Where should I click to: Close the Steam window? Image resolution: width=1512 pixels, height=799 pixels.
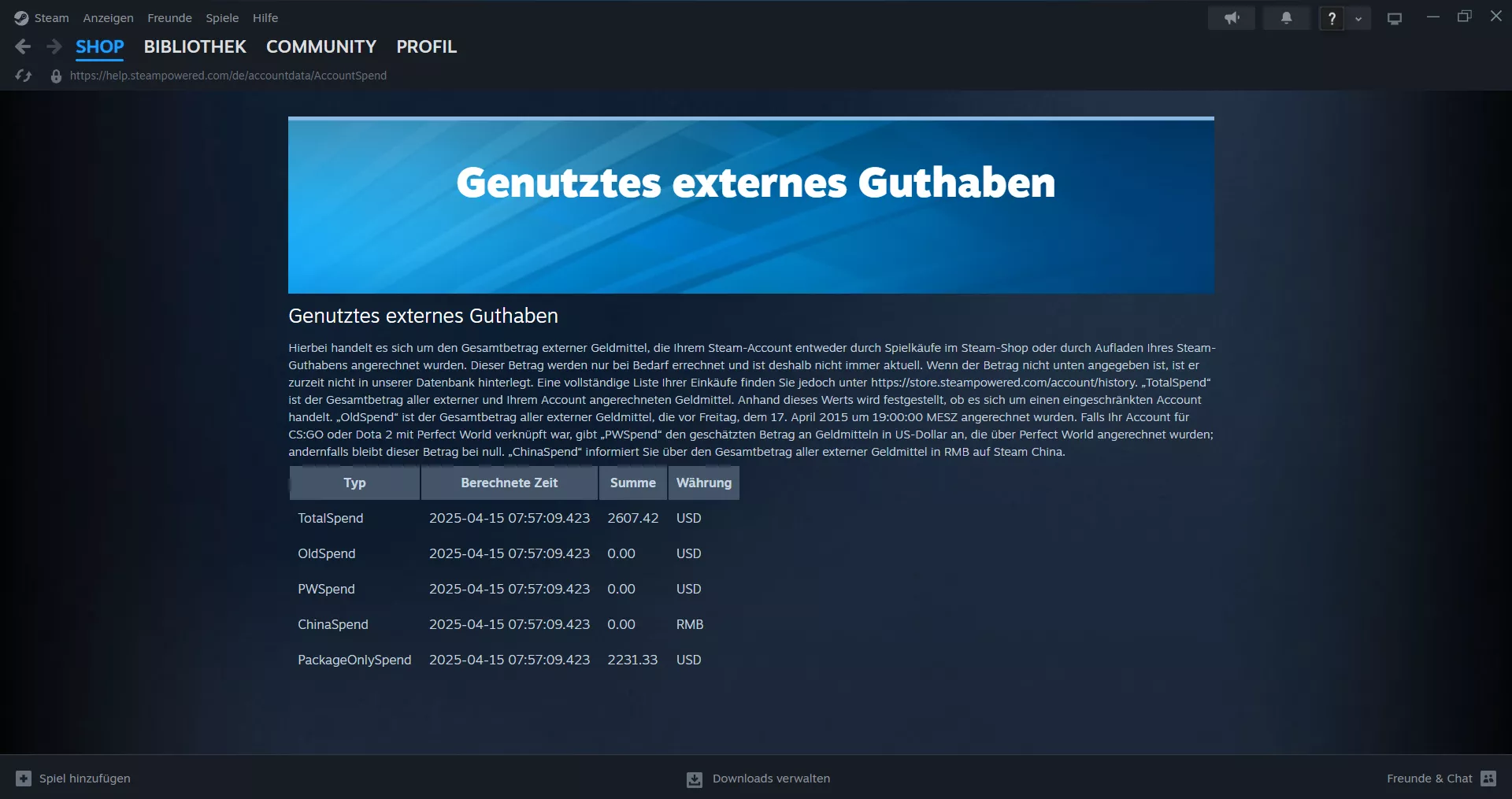(x=1496, y=17)
